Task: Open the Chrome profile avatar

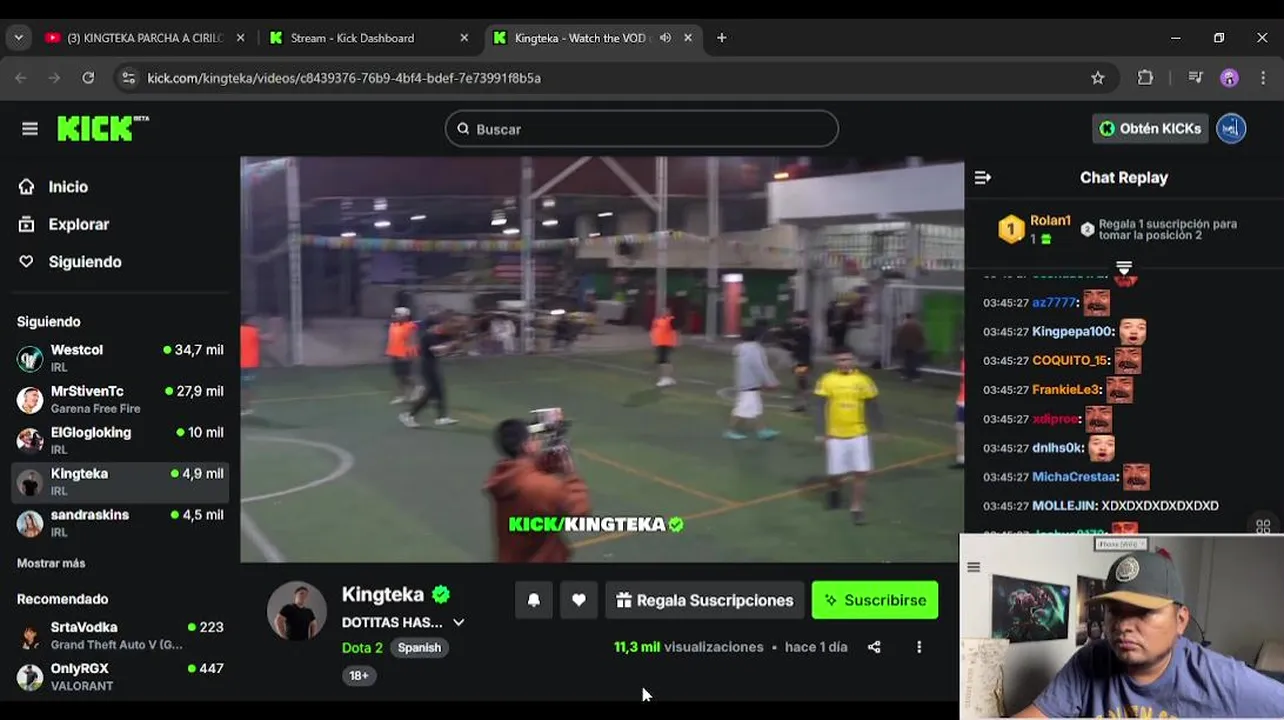Action: (1229, 78)
